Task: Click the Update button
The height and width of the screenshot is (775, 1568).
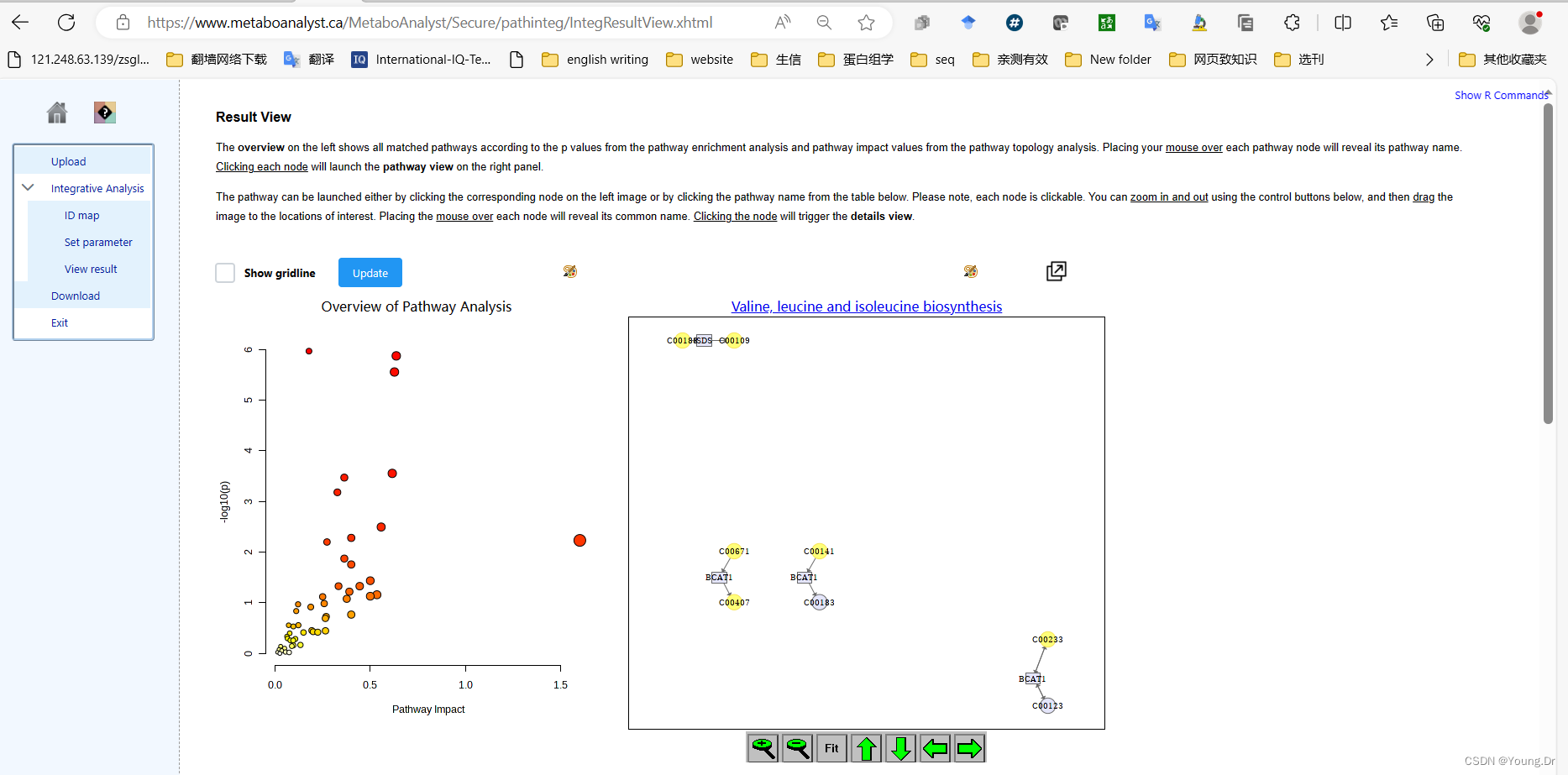Action: [370, 272]
